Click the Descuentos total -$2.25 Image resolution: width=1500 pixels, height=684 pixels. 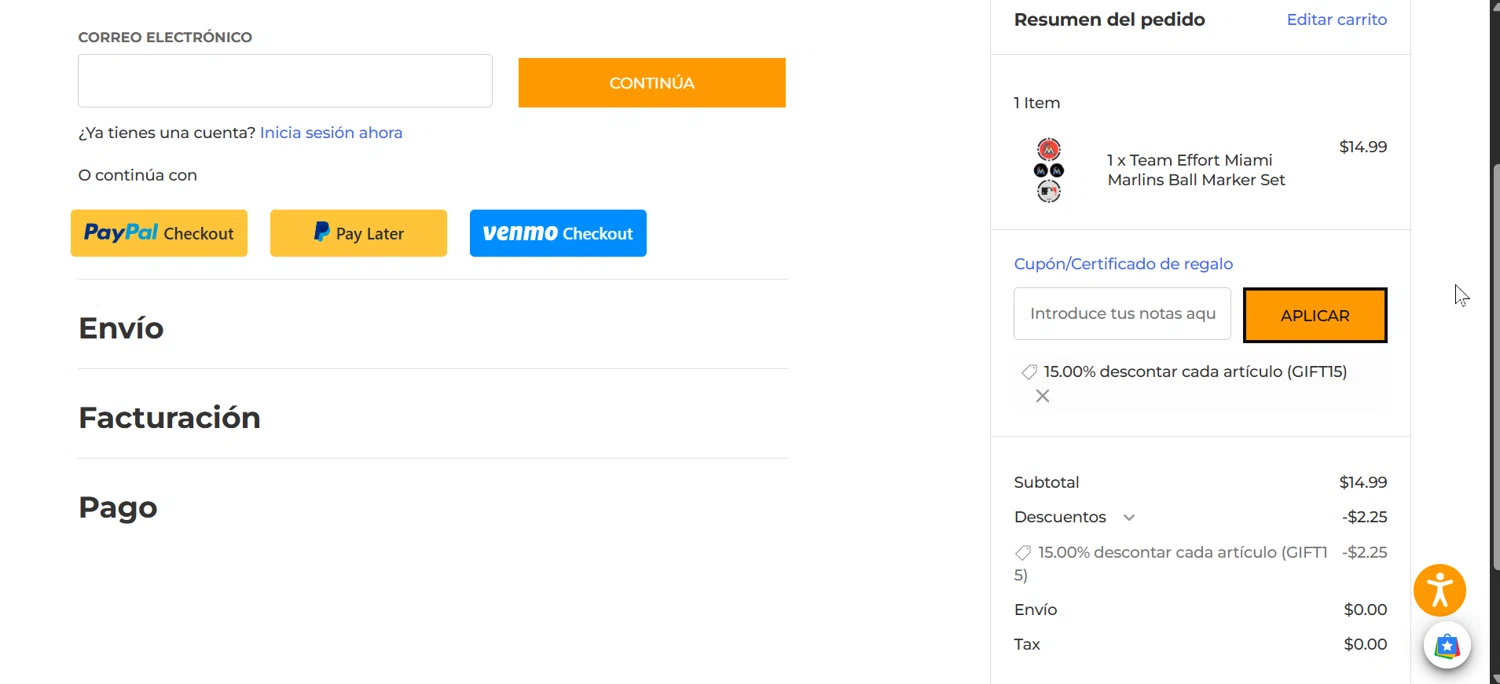1364,517
